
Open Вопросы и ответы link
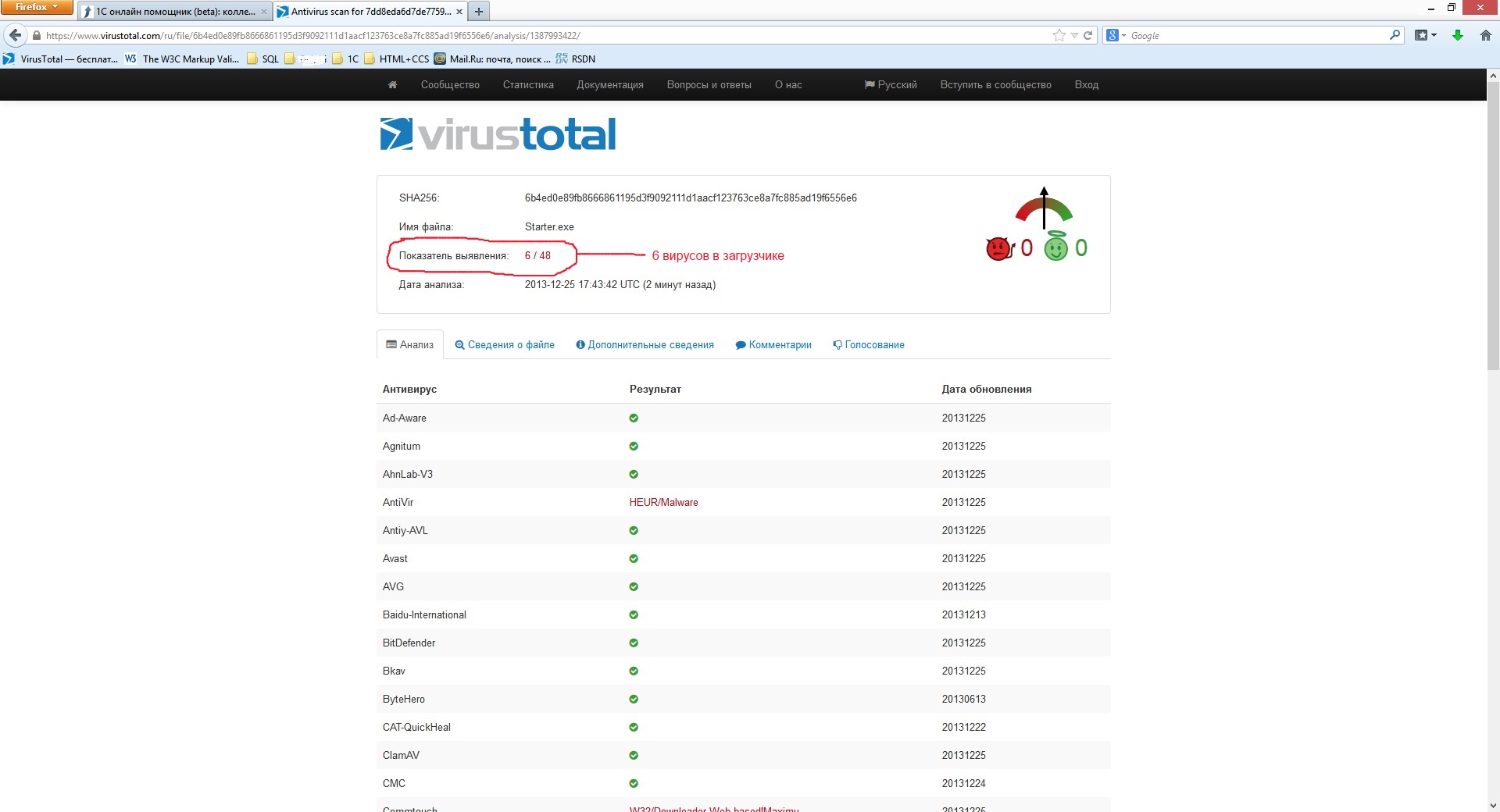[709, 84]
